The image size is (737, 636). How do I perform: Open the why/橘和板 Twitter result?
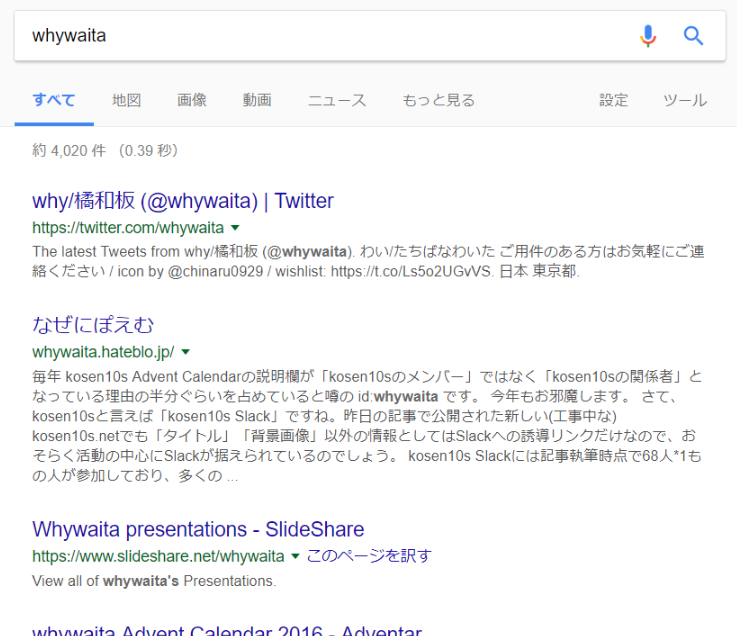pos(183,201)
